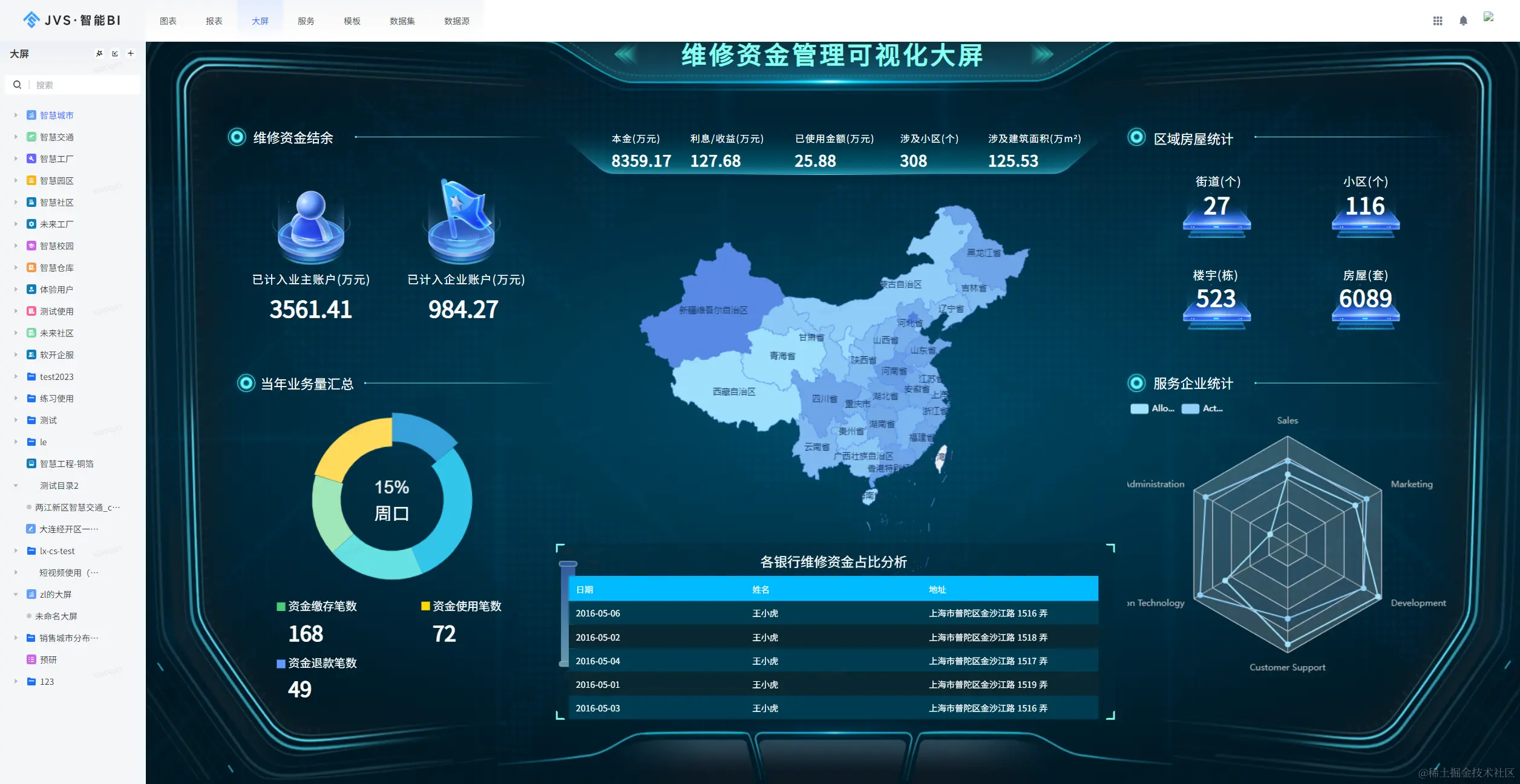The image size is (1520, 784).
Task: Click the user avatar image at top right
Action: coord(1489,17)
